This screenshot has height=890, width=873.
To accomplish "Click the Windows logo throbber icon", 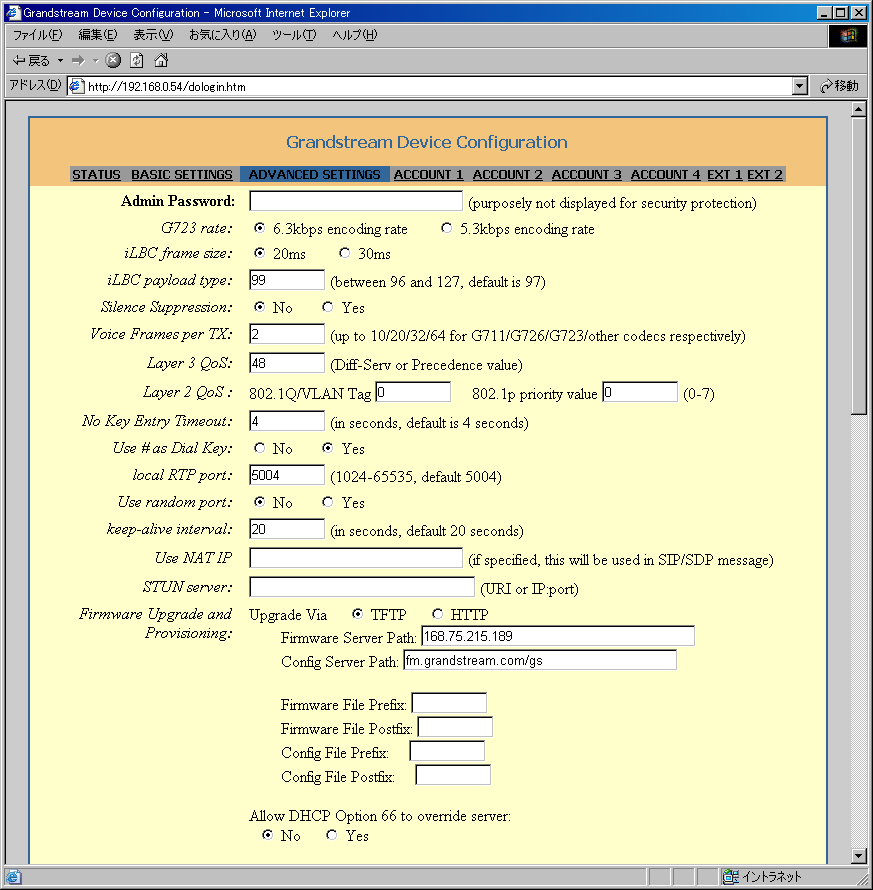I will (849, 35).
